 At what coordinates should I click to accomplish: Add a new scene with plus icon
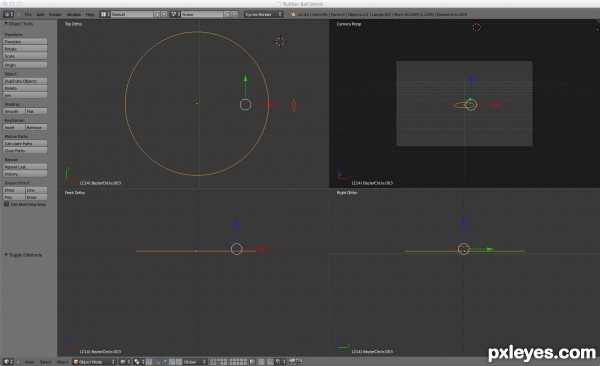click(227, 14)
